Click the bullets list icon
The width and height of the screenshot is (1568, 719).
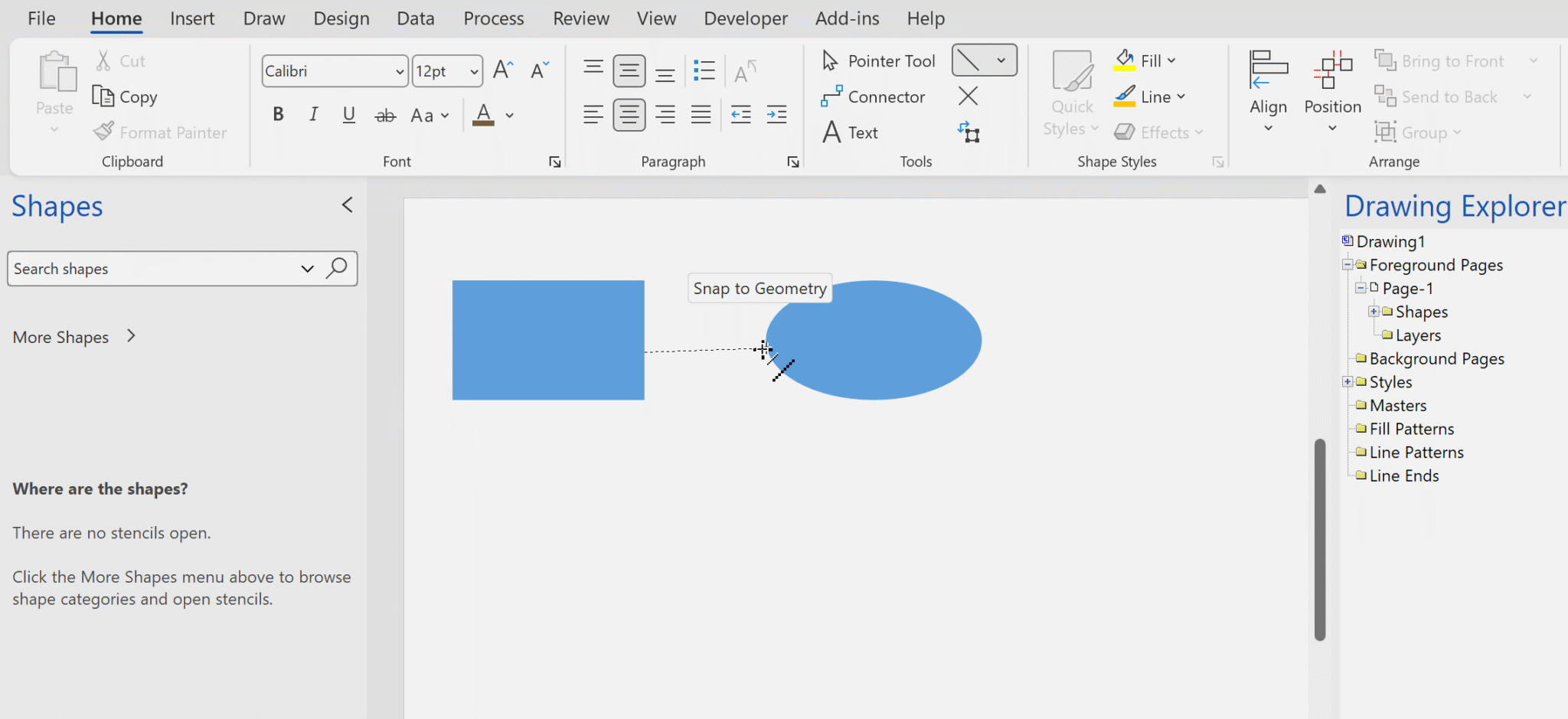point(704,70)
